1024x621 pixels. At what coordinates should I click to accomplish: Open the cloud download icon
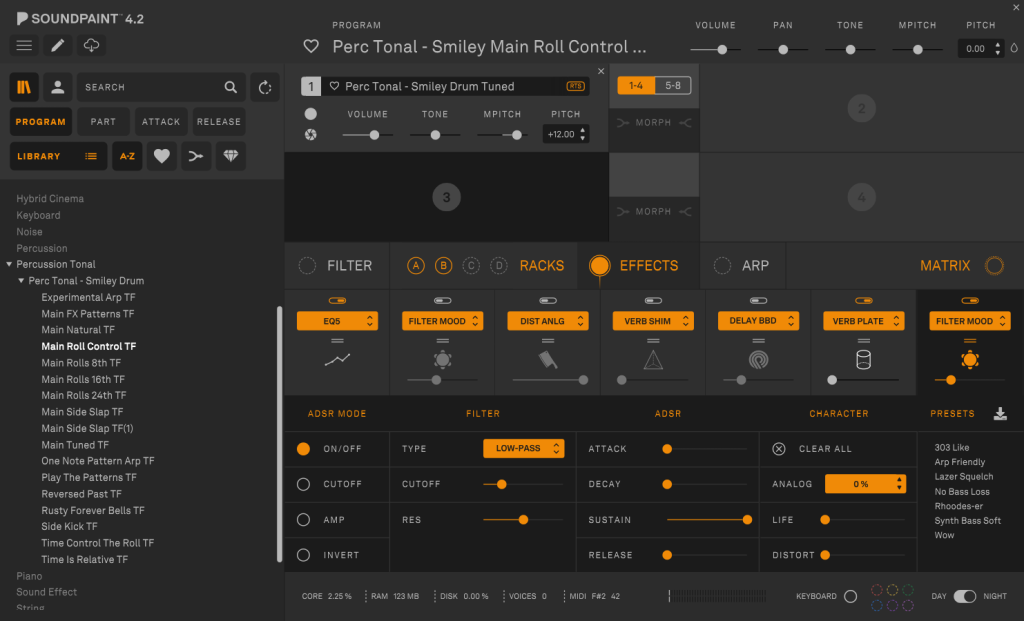tap(91, 45)
